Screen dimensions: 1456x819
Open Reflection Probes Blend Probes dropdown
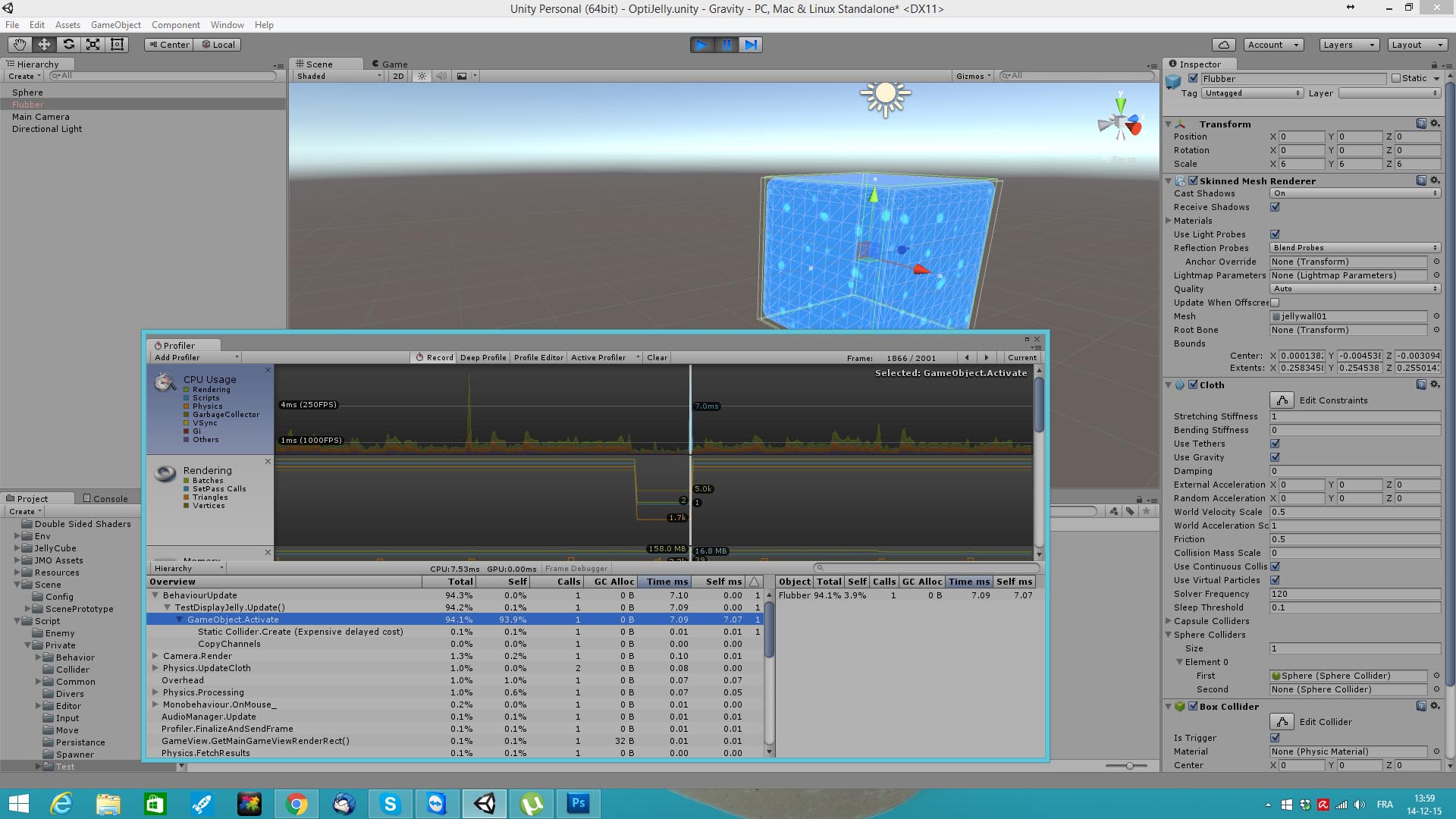click(x=1355, y=248)
